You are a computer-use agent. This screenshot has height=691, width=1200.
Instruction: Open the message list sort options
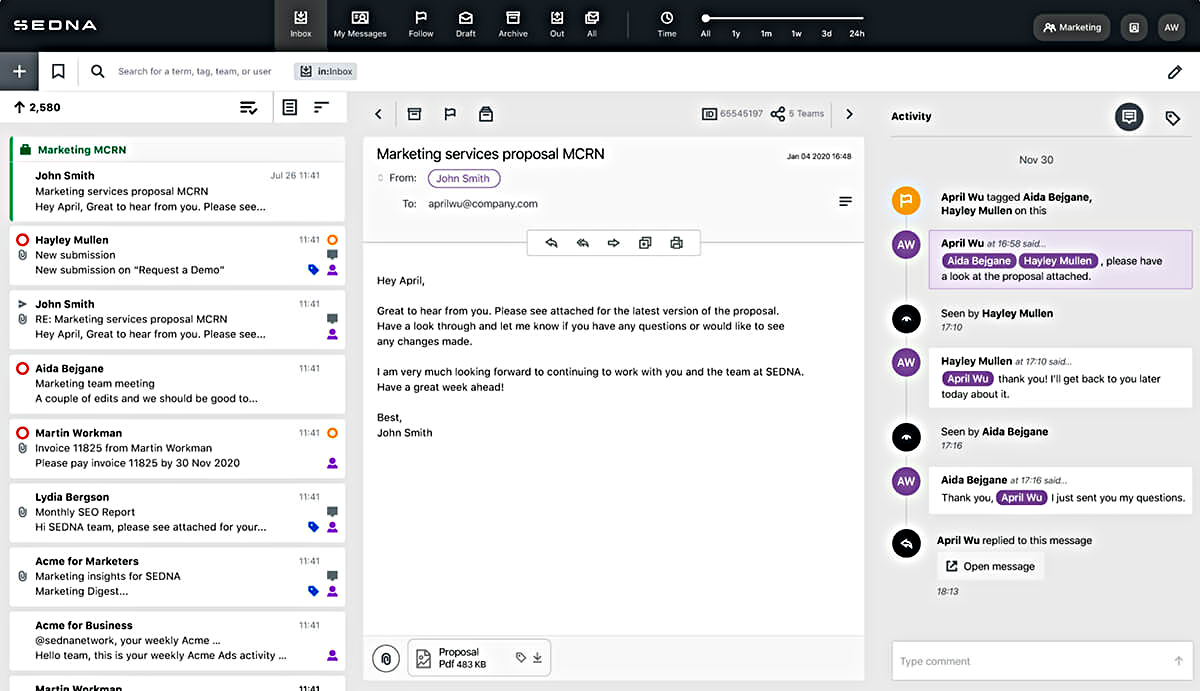[321, 107]
